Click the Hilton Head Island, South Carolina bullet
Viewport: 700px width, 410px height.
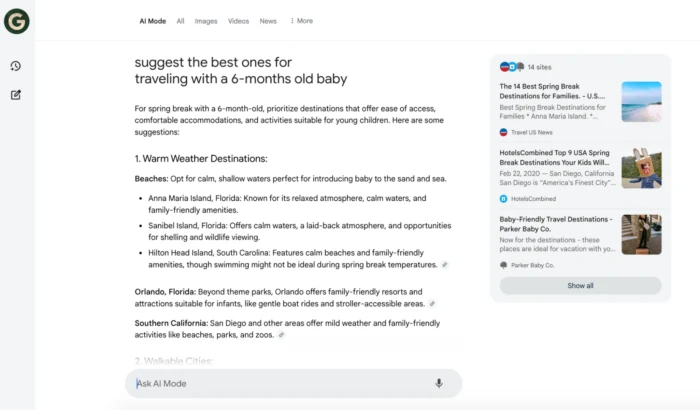click(x=293, y=259)
